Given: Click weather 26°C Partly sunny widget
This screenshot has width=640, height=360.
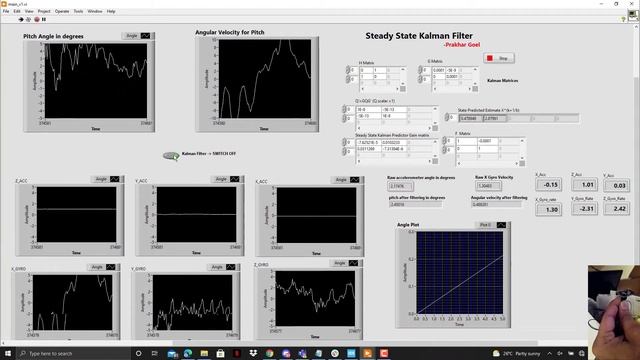Looking at the screenshot, I should pyautogui.click(x=516, y=353).
